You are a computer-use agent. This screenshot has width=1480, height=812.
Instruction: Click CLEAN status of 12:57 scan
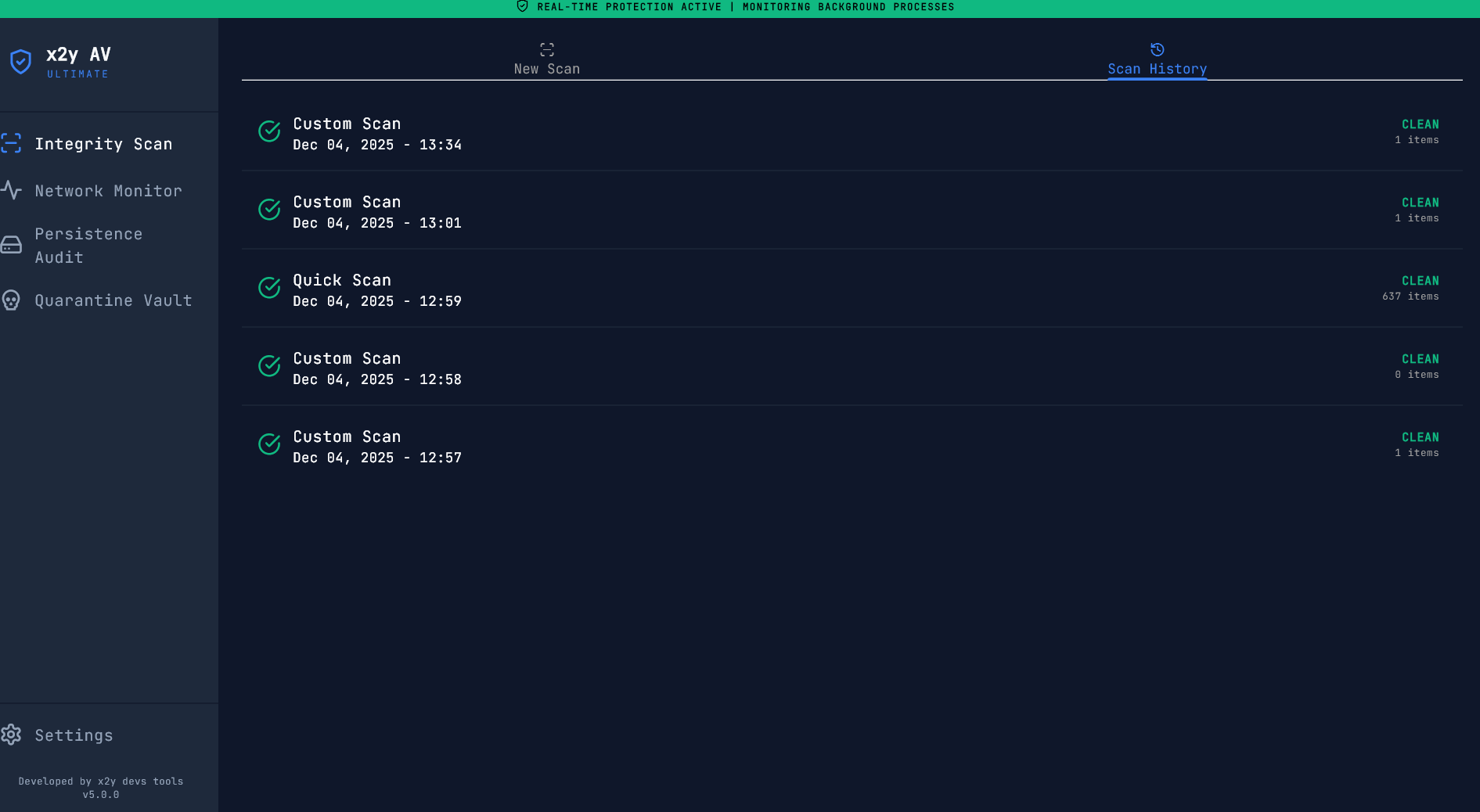point(1420,437)
